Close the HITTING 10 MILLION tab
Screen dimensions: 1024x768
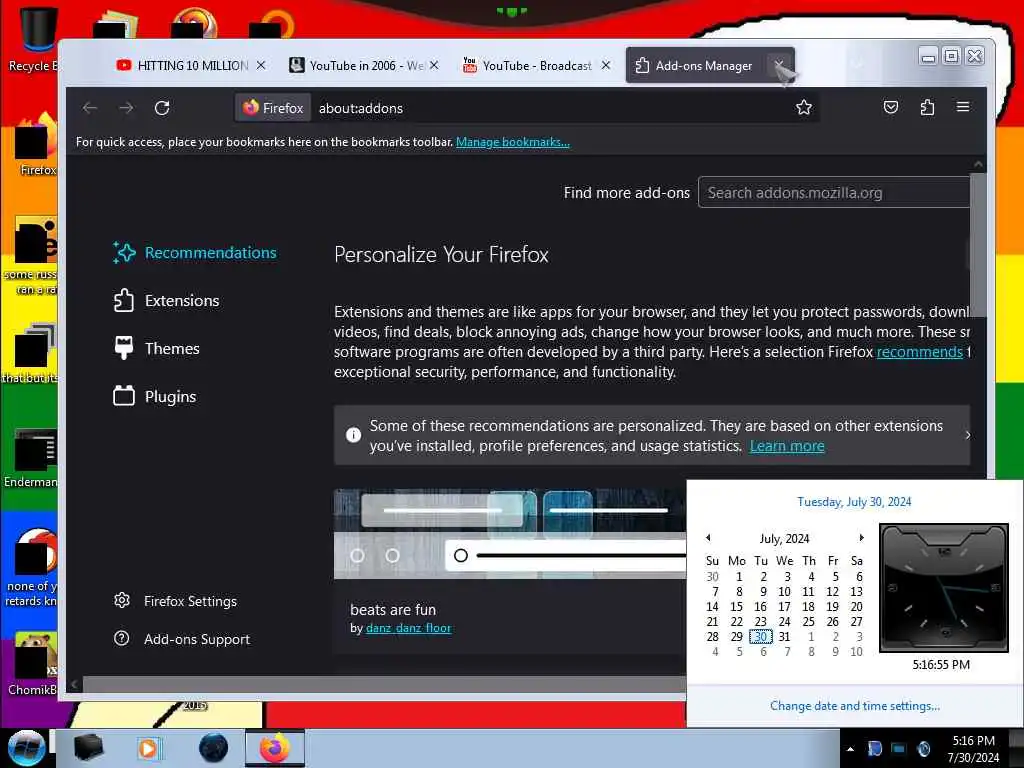coord(261,65)
